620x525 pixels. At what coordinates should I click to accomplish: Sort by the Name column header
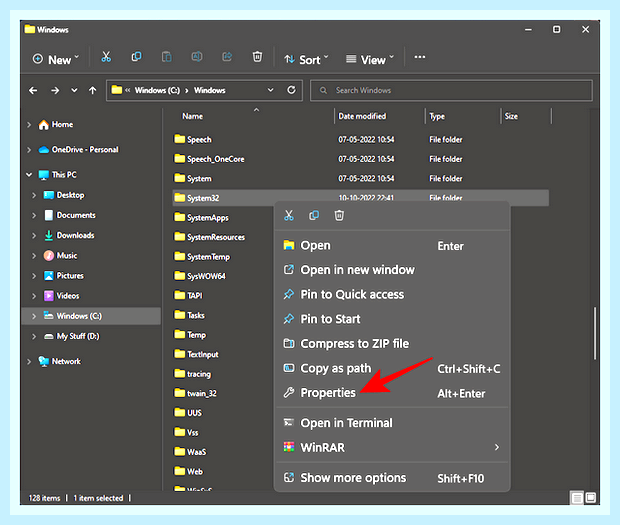193,116
